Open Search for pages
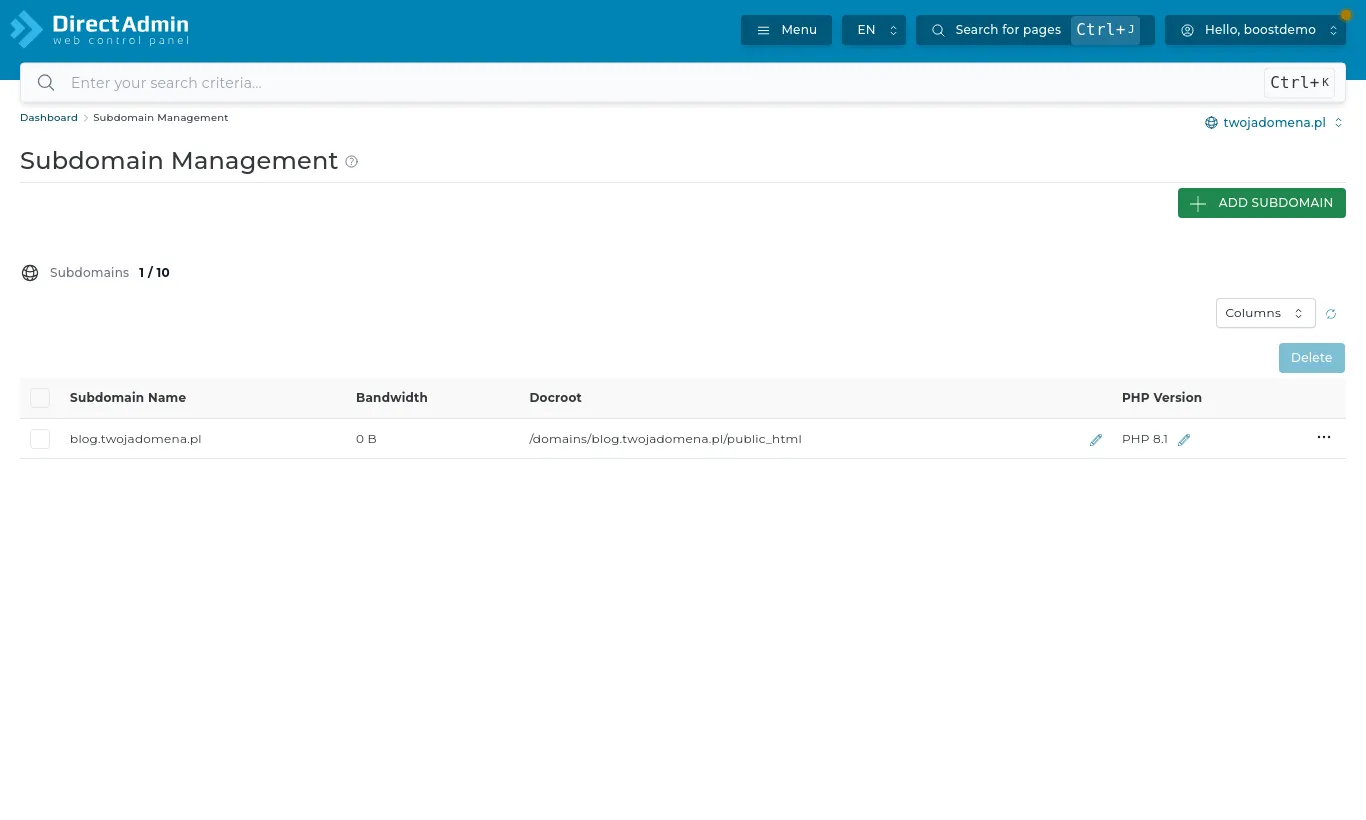The width and height of the screenshot is (1366, 820). click(x=1035, y=30)
